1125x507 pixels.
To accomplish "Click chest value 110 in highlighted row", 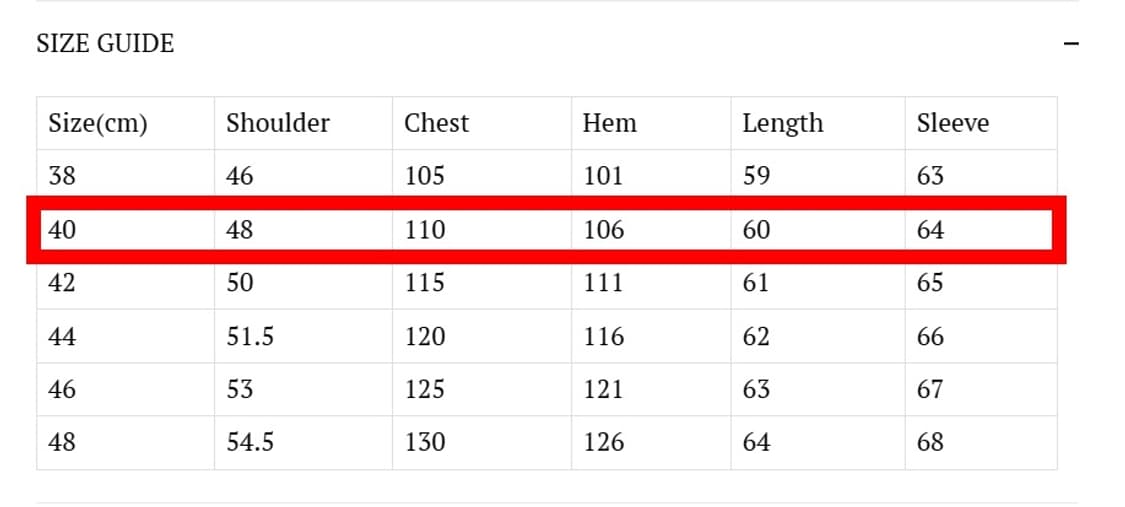I will (425, 230).
